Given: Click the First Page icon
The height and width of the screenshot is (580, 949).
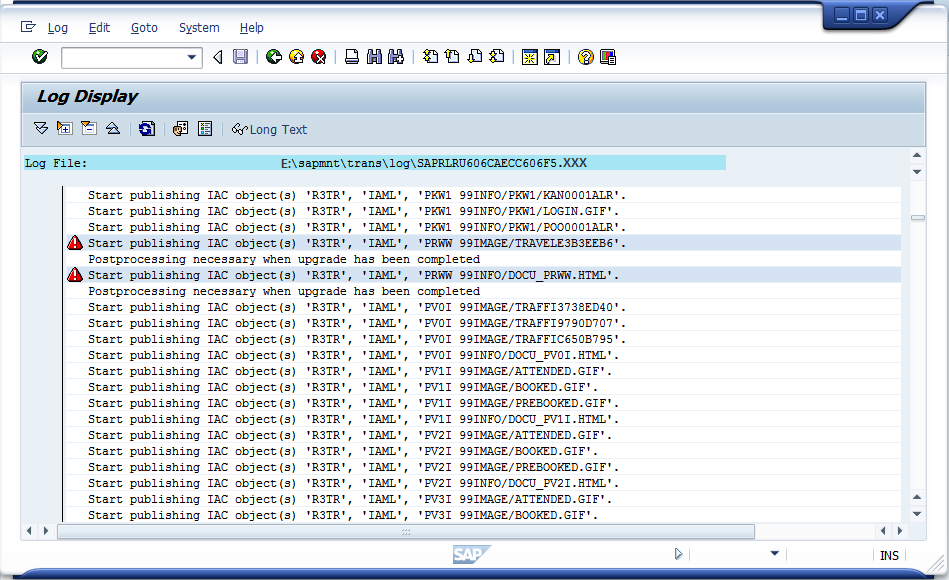Looking at the screenshot, I should pos(430,57).
